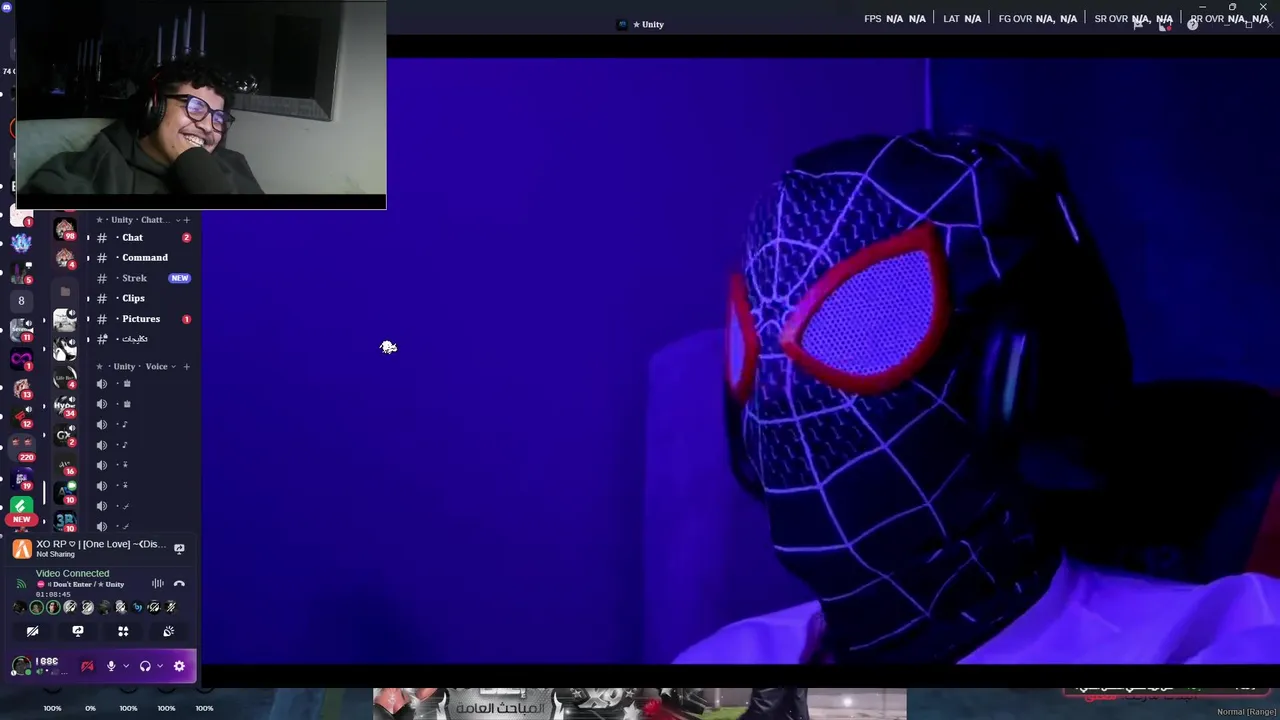Turn on camera in voice panel

tap(32, 631)
